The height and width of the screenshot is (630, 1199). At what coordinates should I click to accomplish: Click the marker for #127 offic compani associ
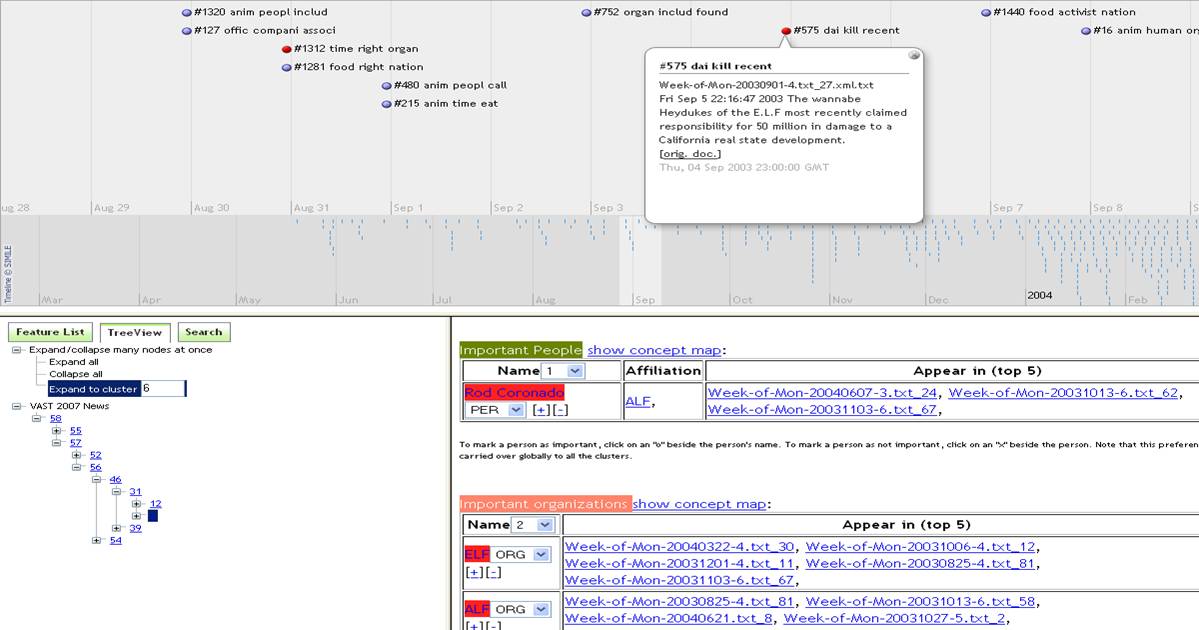pos(187,31)
